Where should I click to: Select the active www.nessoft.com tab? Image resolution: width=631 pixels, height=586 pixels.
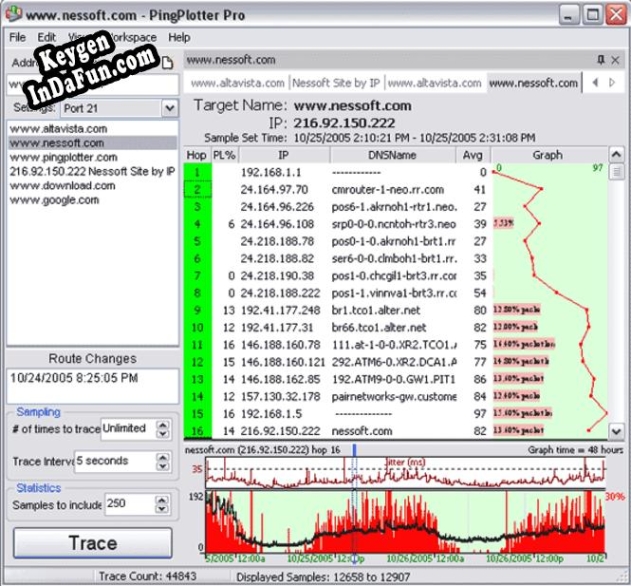tap(534, 83)
